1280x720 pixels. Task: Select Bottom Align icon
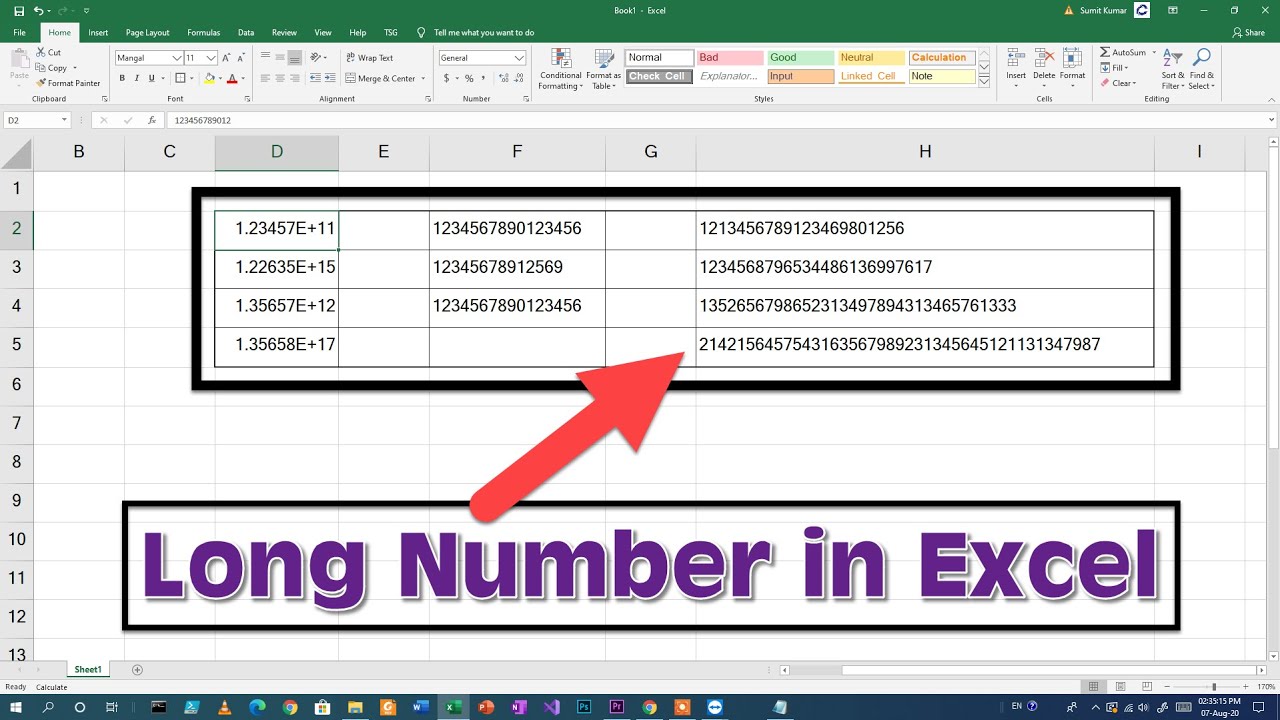tap(297, 58)
